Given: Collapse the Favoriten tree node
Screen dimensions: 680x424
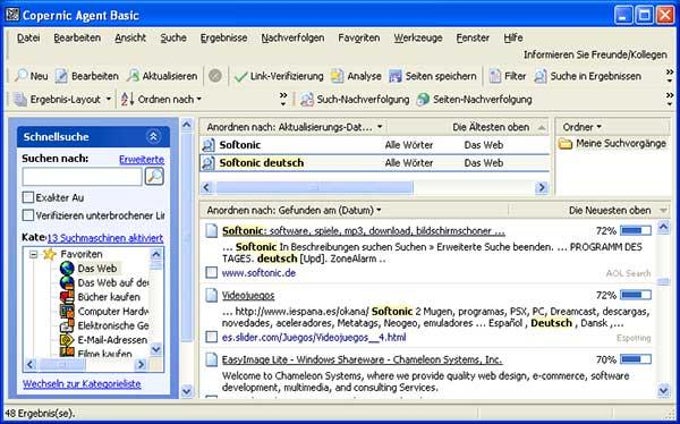Looking at the screenshot, I should coord(33,254).
